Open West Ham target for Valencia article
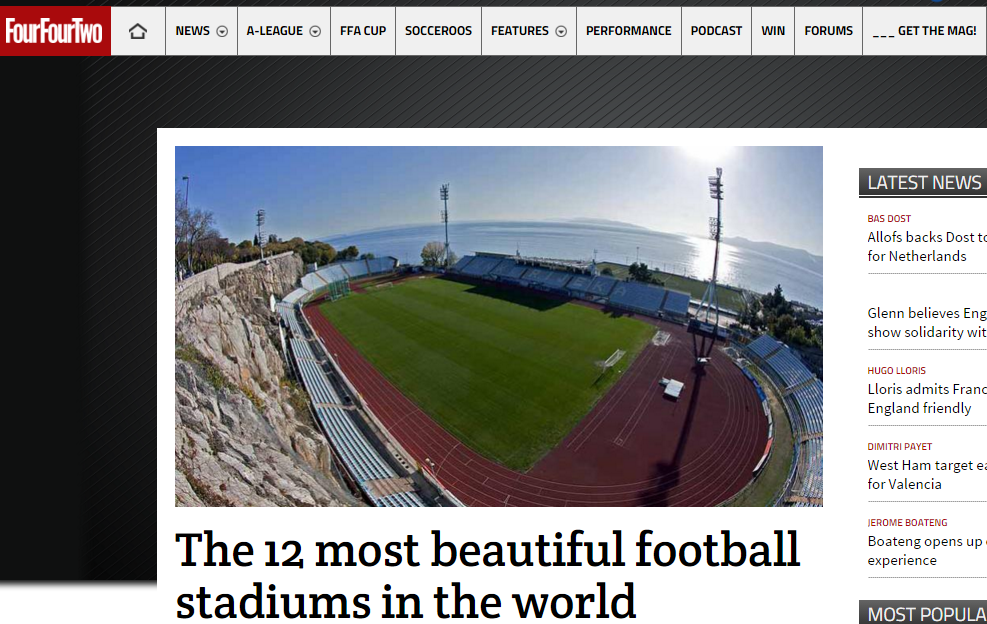987x624 pixels. 927,475
